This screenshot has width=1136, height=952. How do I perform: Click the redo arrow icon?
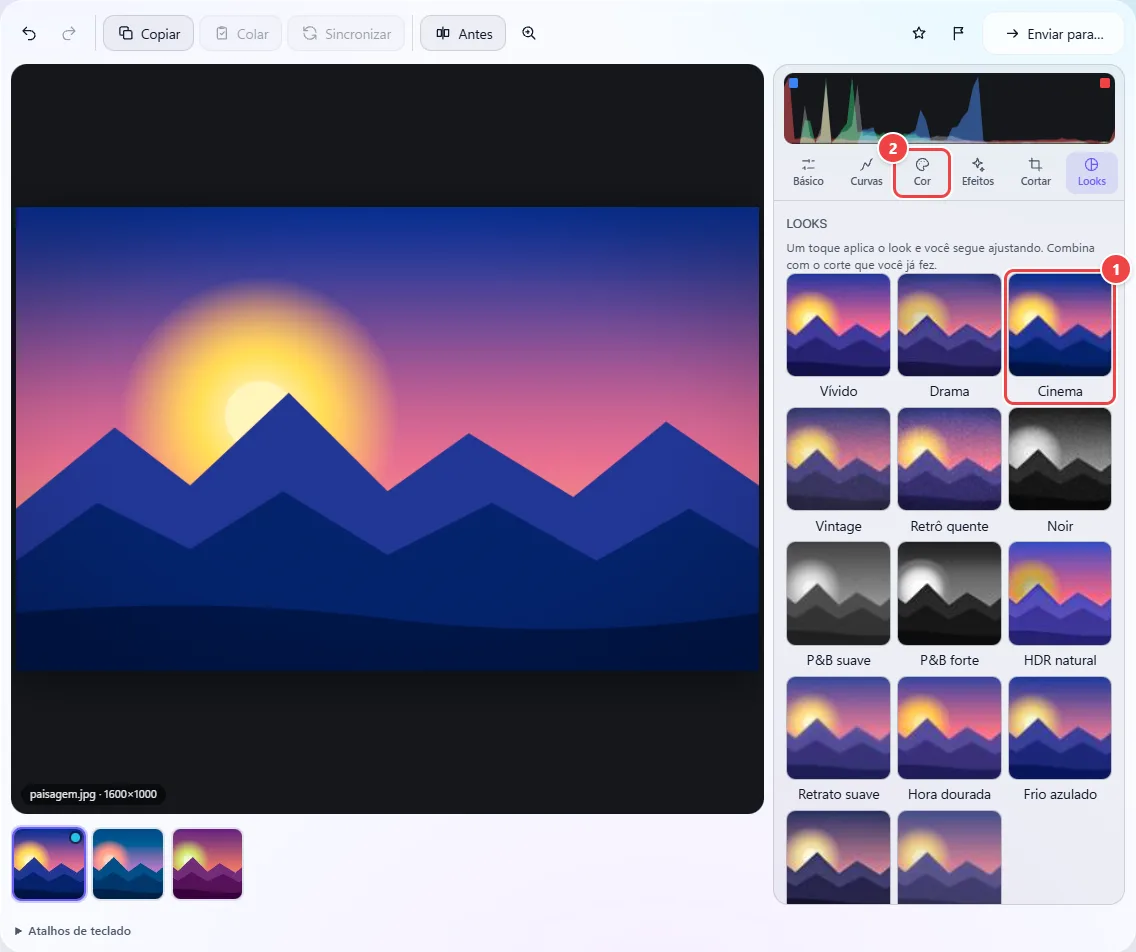[x=69, y=33]
